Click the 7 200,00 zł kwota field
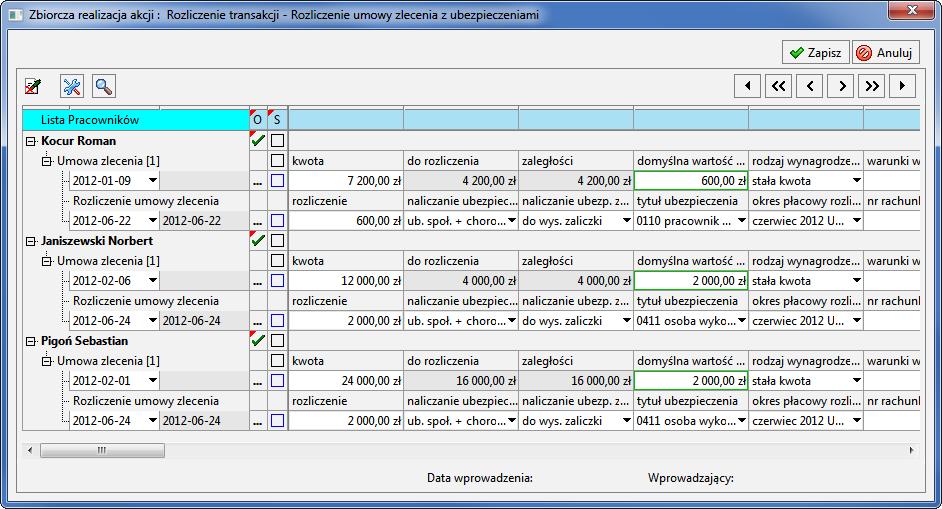This screenshot has width=942, height=509. 346,181
